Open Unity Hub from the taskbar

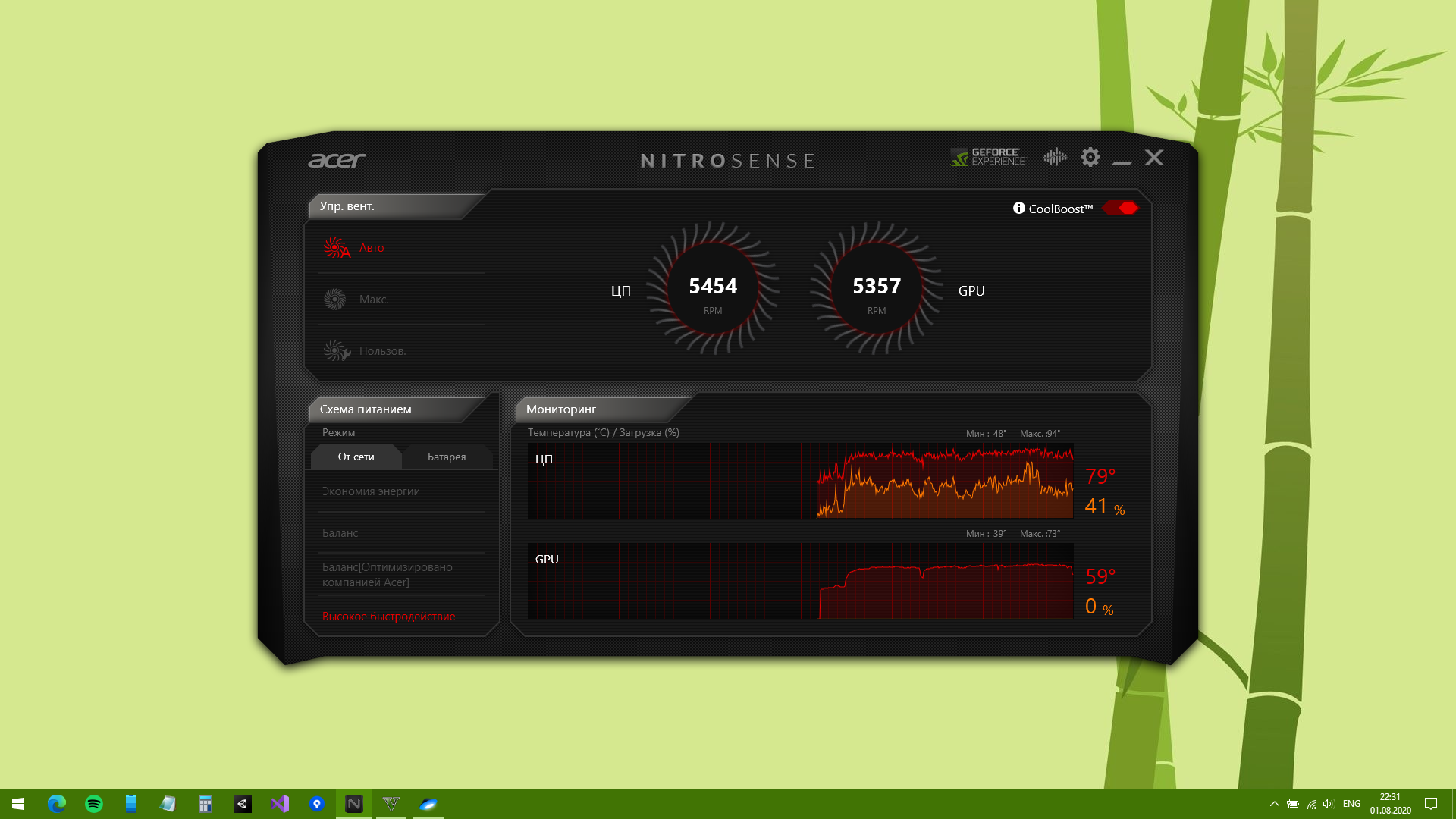point(243,804)
